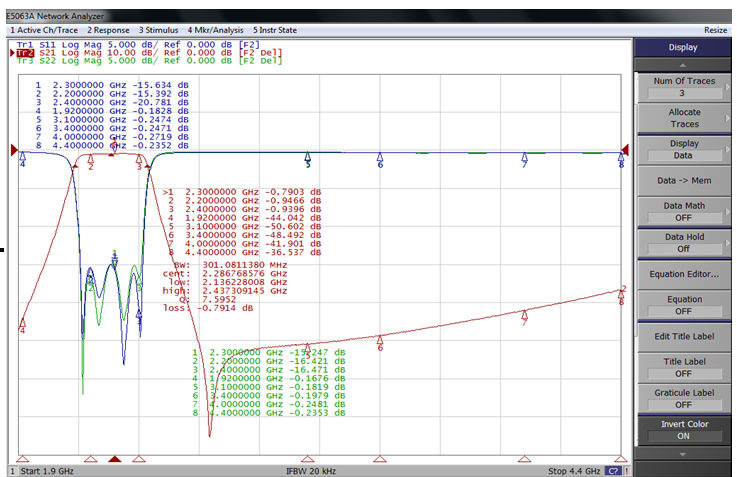This screenshot has height=477, width=737.
Task: Click marker 7 triangle on the top trace
Action: point(524,158)
